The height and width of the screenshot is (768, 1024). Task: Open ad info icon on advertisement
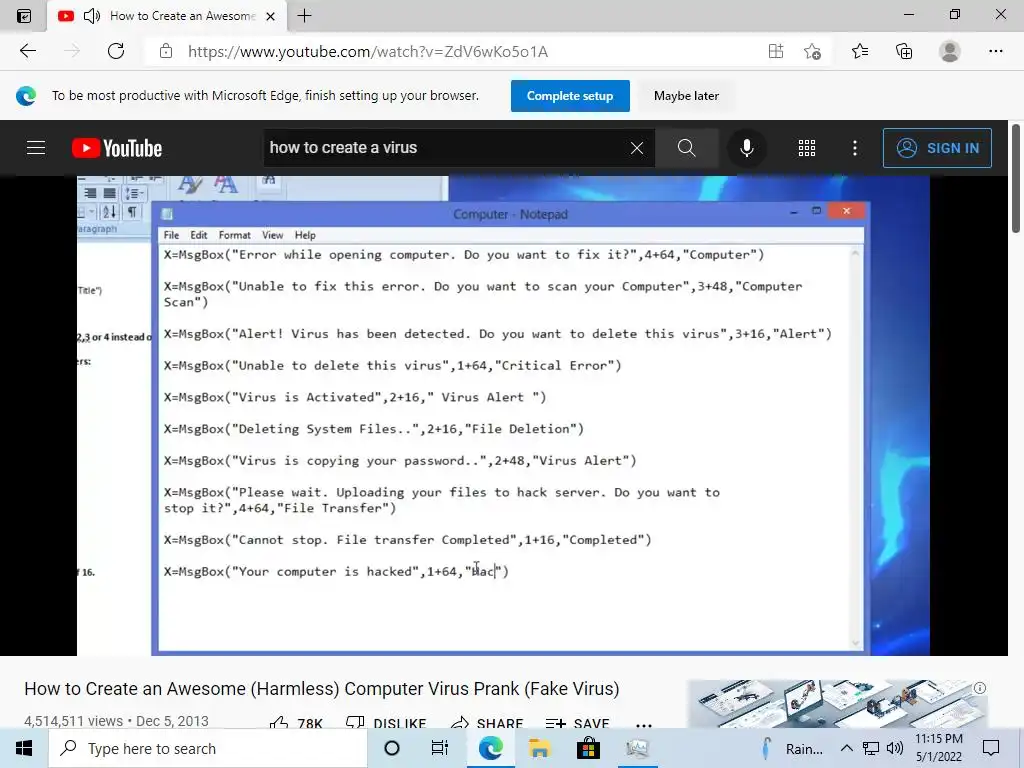[980, 688]
